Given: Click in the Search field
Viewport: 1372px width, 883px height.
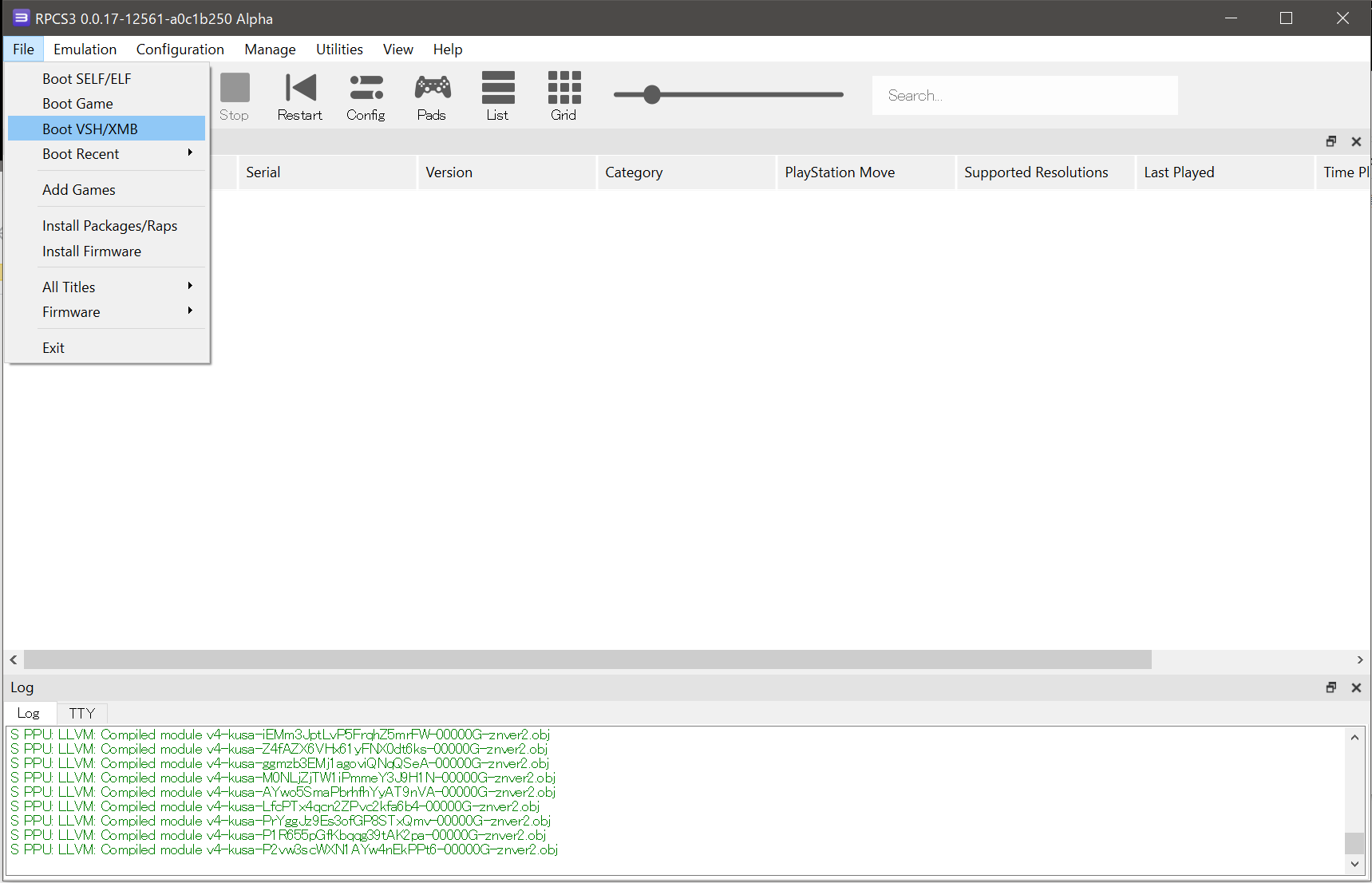Looking at the screenshot, I should (1025, 95).
